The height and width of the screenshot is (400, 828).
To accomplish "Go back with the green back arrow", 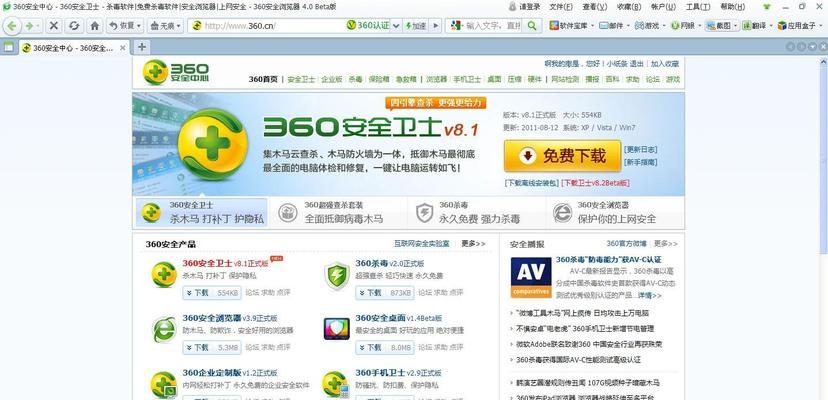I will click(12, 25).
